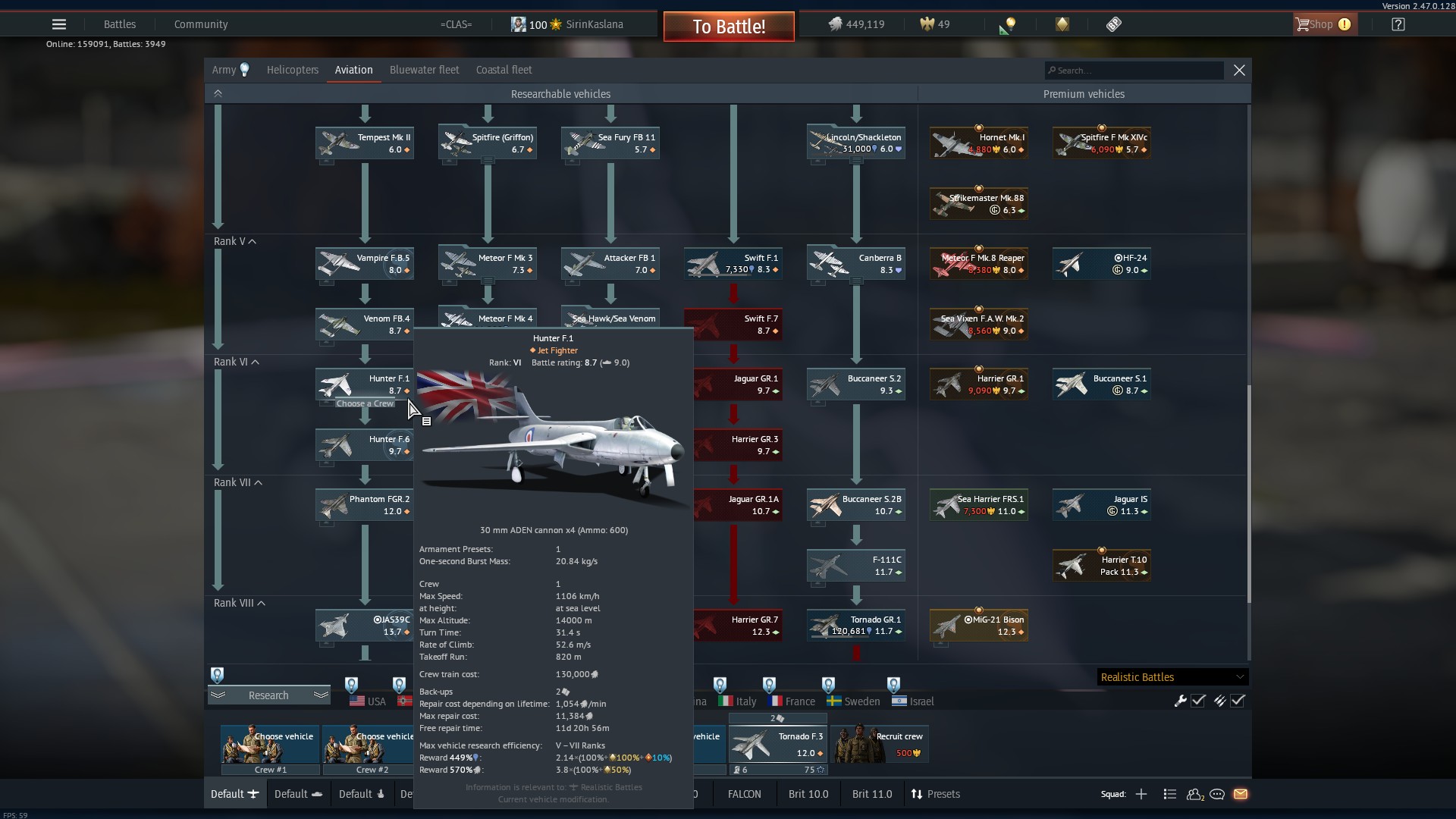Screen dimensions: 1456x819
Task: Expand the Research button panel
Action: (x=269, y=695)
